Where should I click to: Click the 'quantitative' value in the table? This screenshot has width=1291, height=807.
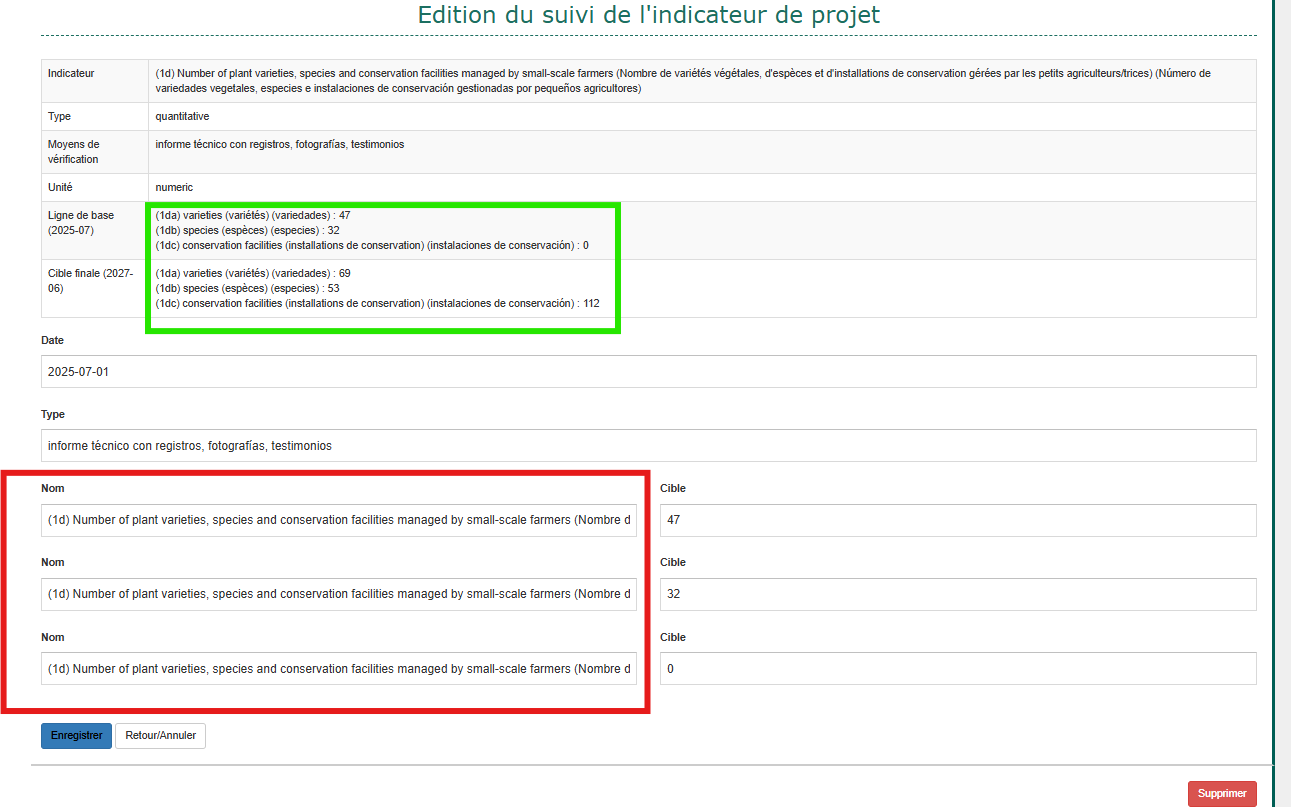pos(182,117)
